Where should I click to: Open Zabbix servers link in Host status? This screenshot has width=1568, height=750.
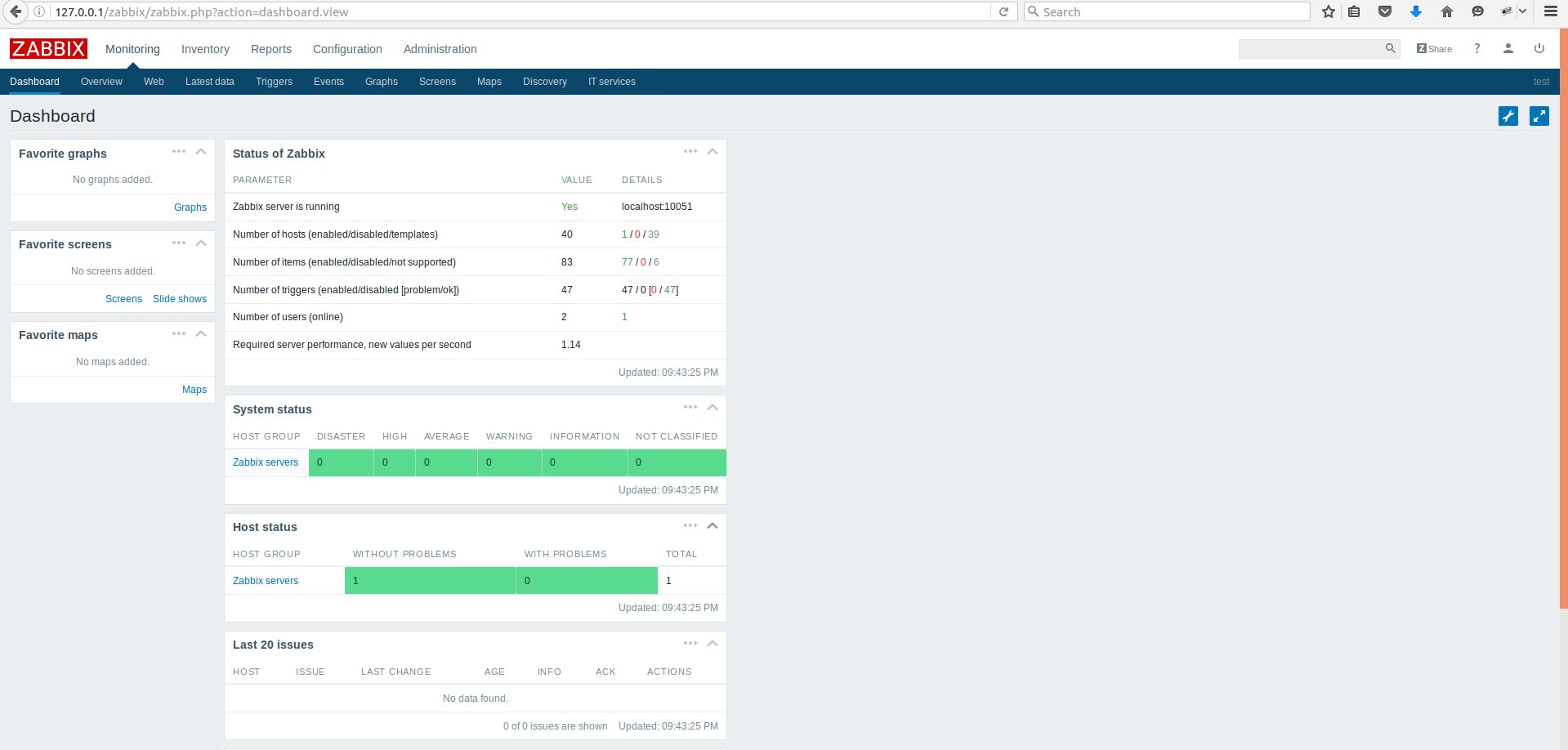266,581
